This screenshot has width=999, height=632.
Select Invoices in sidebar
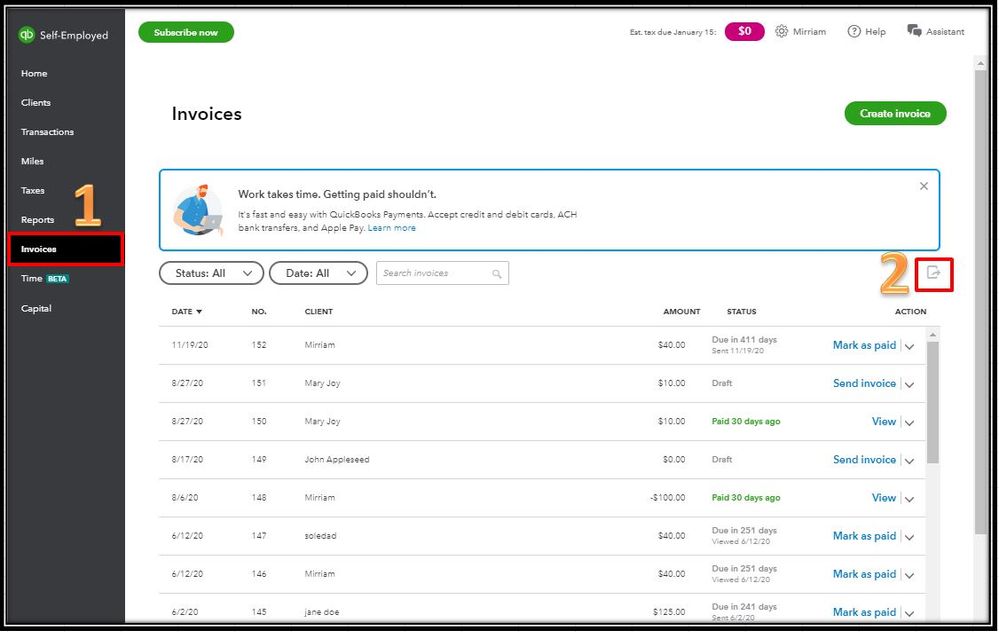coord(65,249)
